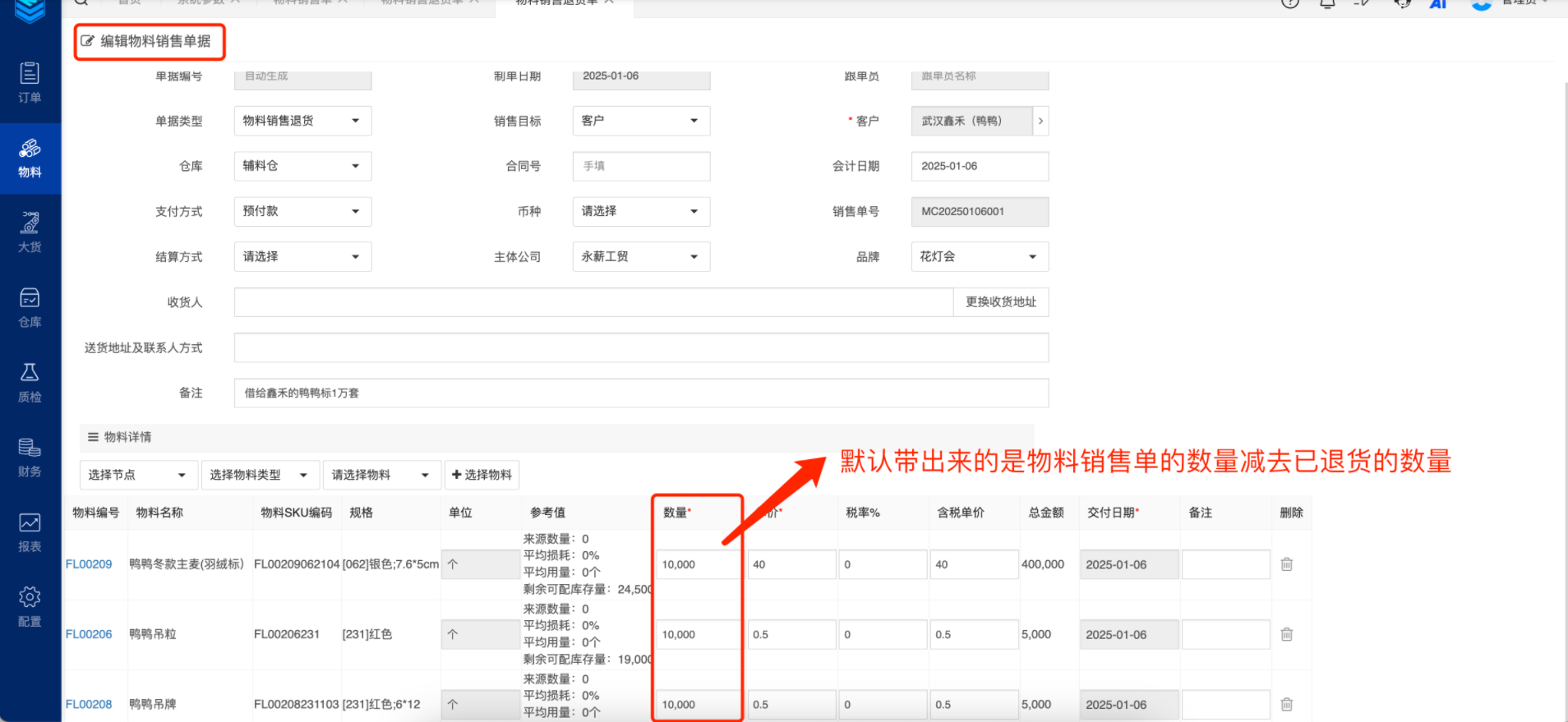Open material link FL00208
Image resolution: width=1568 pixels, height=722 pixels.
pos(89,704)
